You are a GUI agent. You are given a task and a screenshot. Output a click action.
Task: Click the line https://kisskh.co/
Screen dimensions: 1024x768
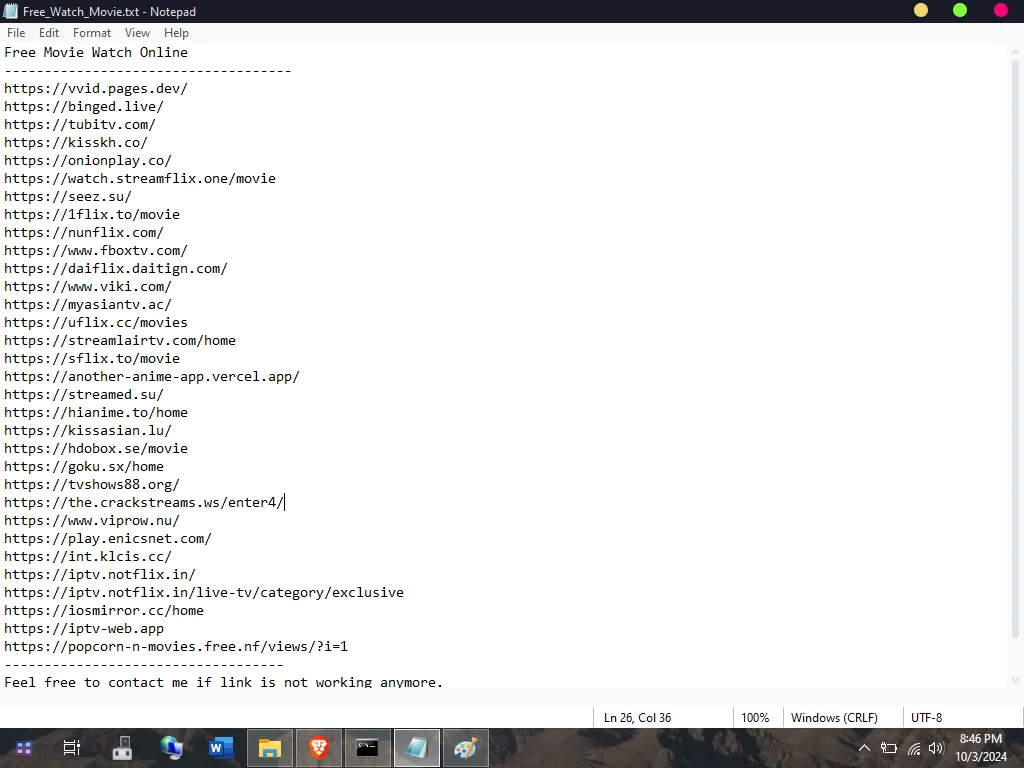tap(76, 142)
